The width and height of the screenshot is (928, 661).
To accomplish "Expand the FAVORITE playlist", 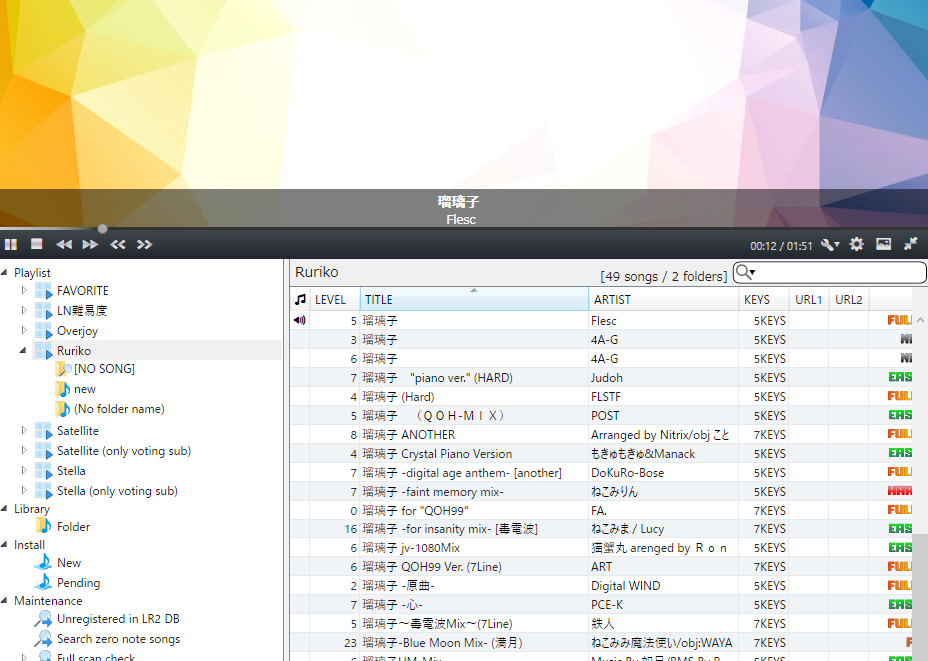I will (x=24, y=290).
